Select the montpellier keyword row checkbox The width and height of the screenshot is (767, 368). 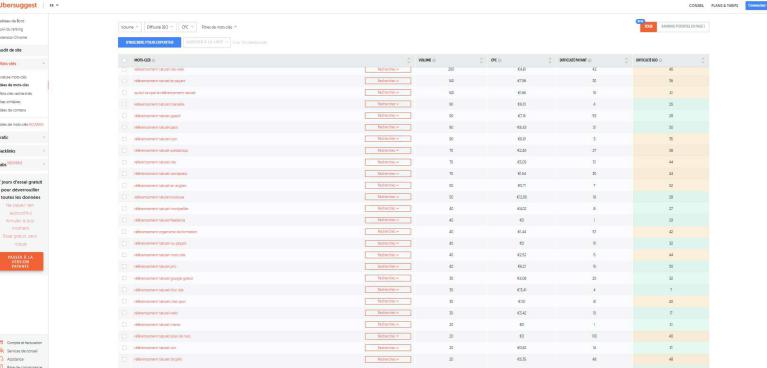(124, 208)
